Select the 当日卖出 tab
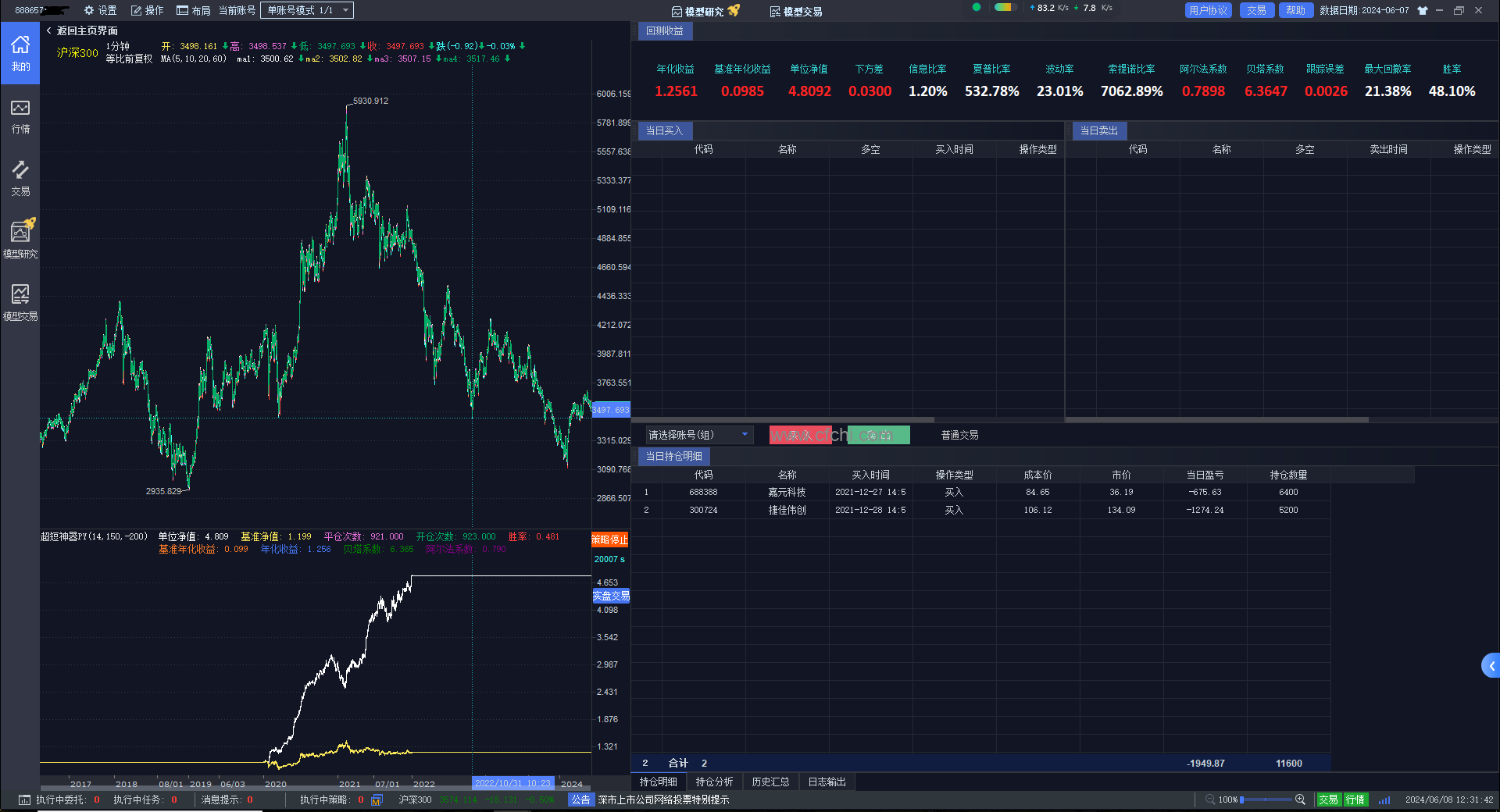Viewport: 1500px width, 812px height. [x=1099, y=130]
